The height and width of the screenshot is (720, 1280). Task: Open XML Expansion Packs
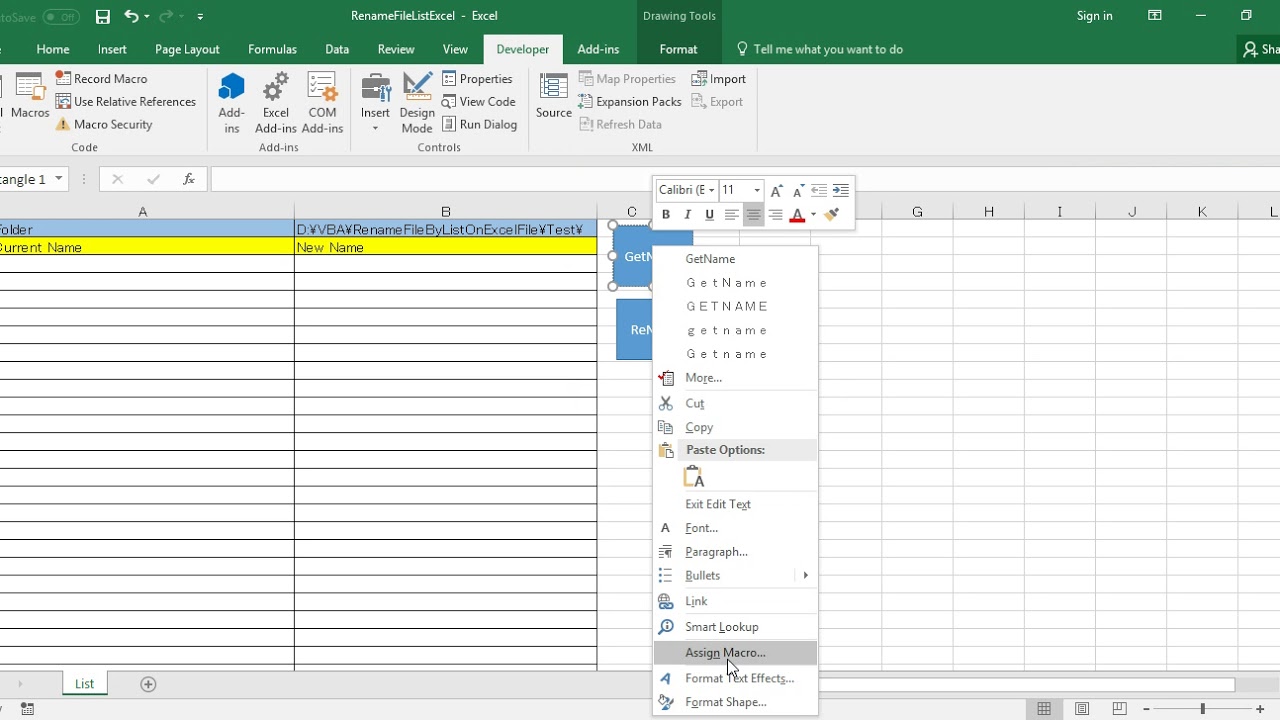(630, 102)
